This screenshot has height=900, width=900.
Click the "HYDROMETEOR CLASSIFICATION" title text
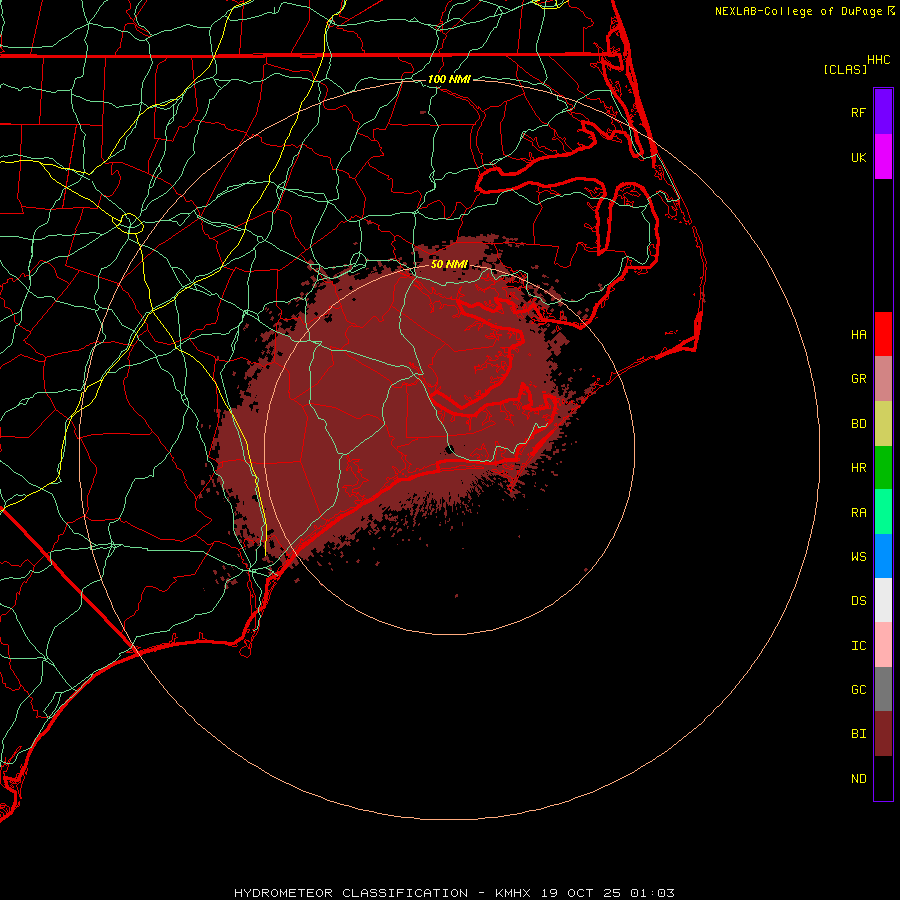[351, 893]
